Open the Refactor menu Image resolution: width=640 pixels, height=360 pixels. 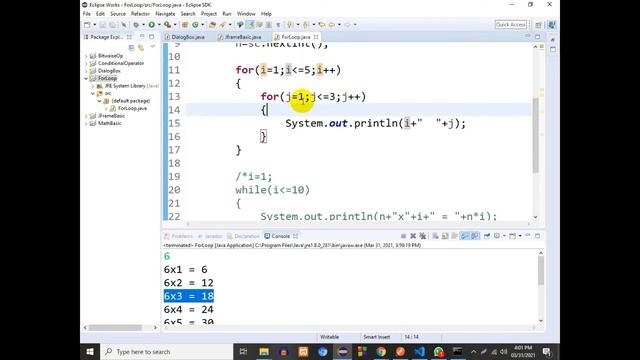click(x=140, y=14)
